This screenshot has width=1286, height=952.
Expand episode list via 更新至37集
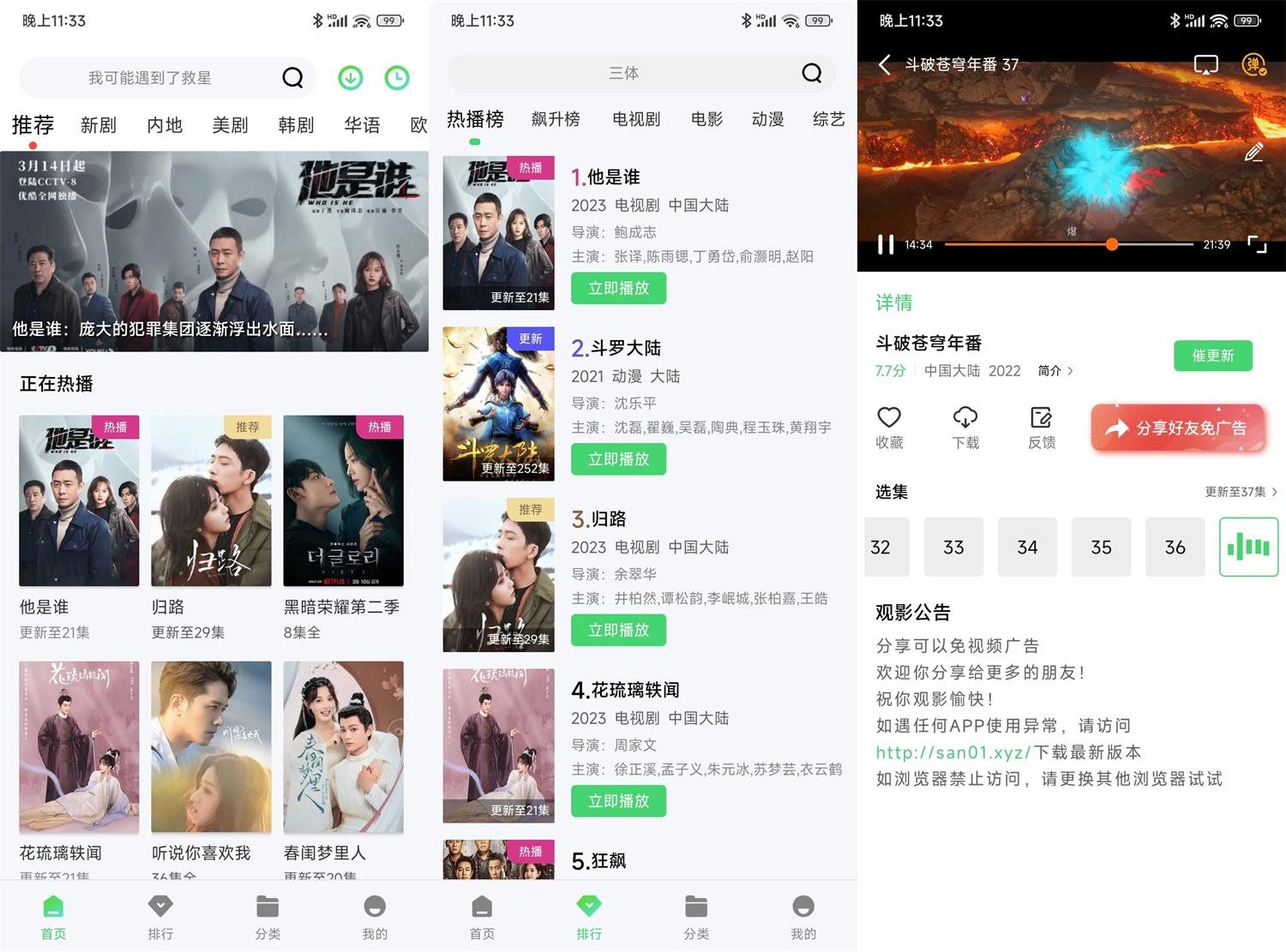1241,492
